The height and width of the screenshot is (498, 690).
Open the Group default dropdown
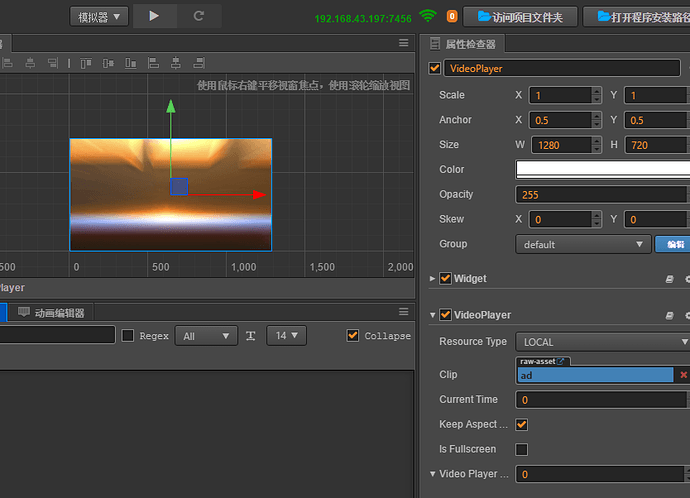click(x=583, y=244)
